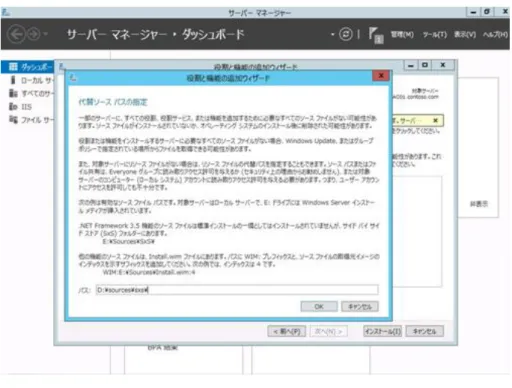Click the BPA 結果 text on the dashboard
512x388 pixels.
point(163,348)
